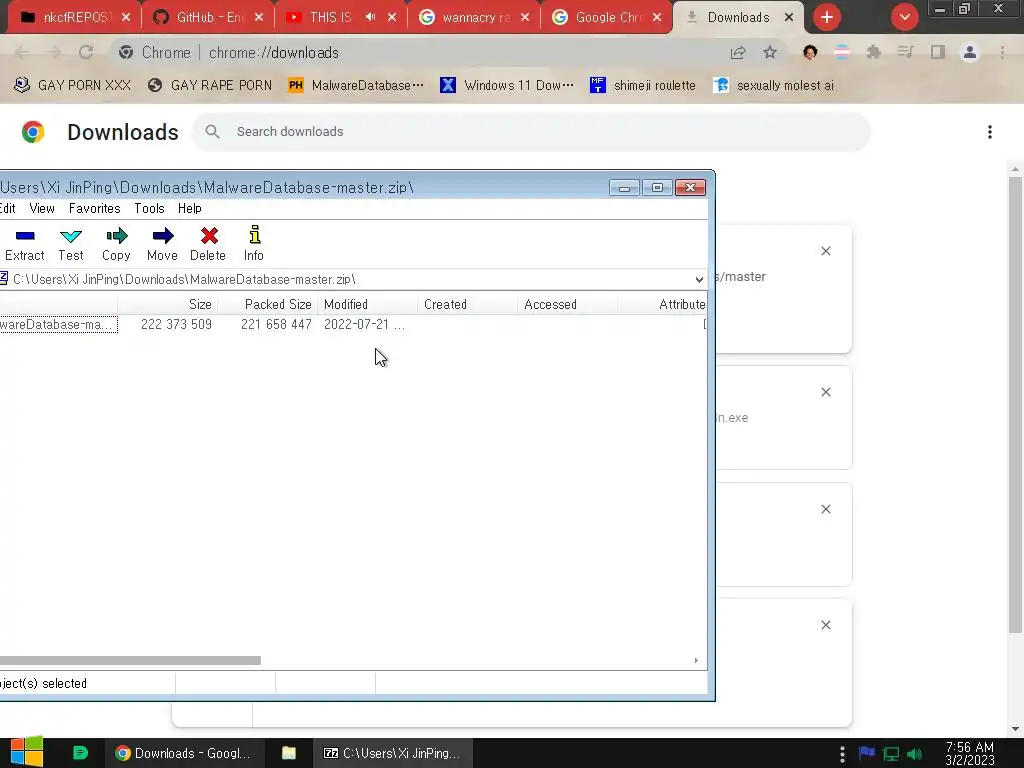Open the shimeji roulette bookmark
Image resolution: width=1024 pixels, height=768 pixels.
coord(643,86)
